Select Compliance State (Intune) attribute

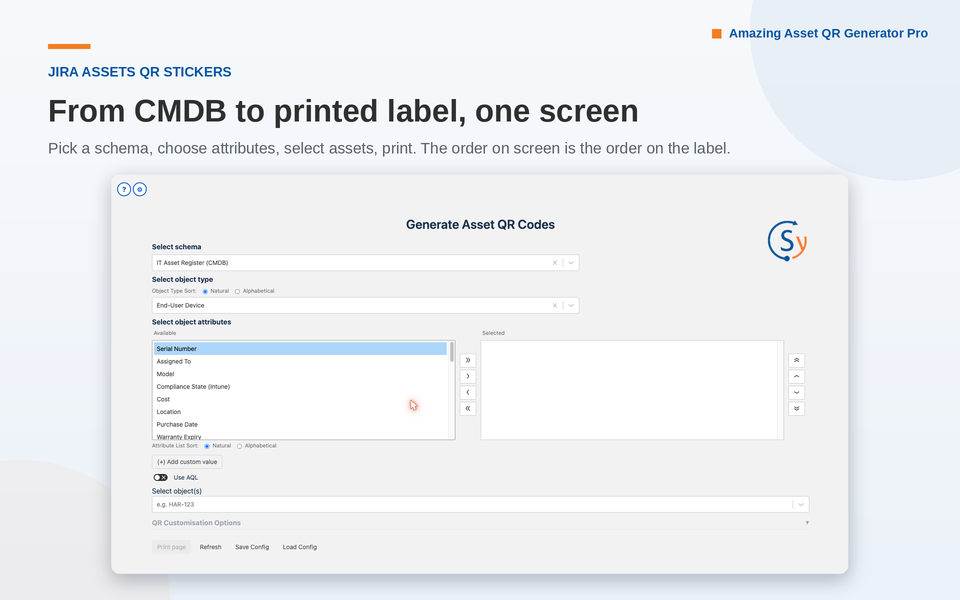point(301,386)
